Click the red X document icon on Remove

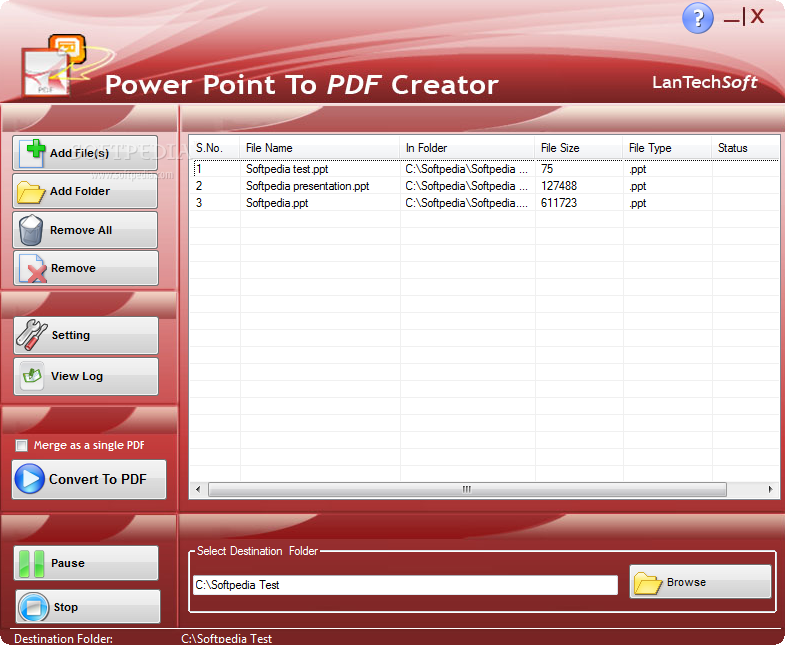pyautogui.click(x=33, y=269)
